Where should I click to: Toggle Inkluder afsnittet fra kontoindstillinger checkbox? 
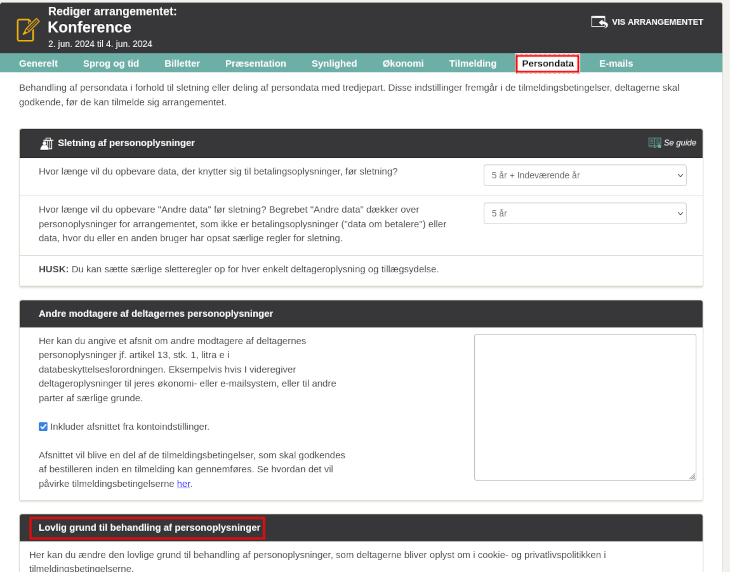point(43,427)
